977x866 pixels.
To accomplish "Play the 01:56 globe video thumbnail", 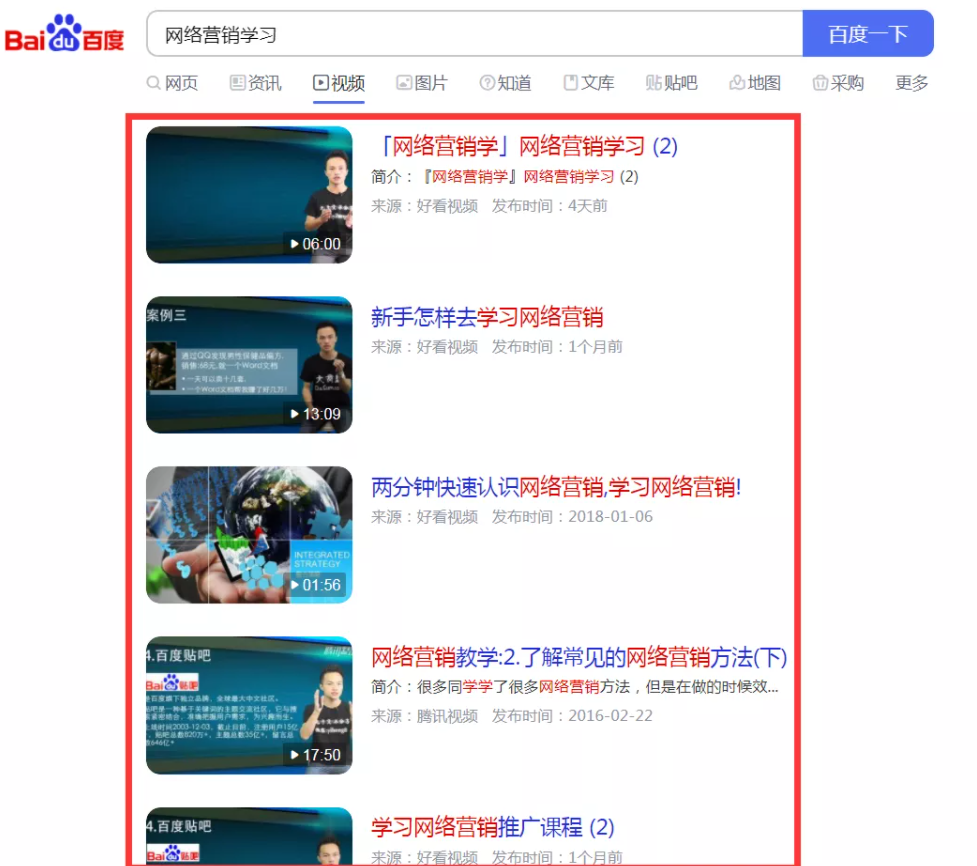I will [249, 535].
